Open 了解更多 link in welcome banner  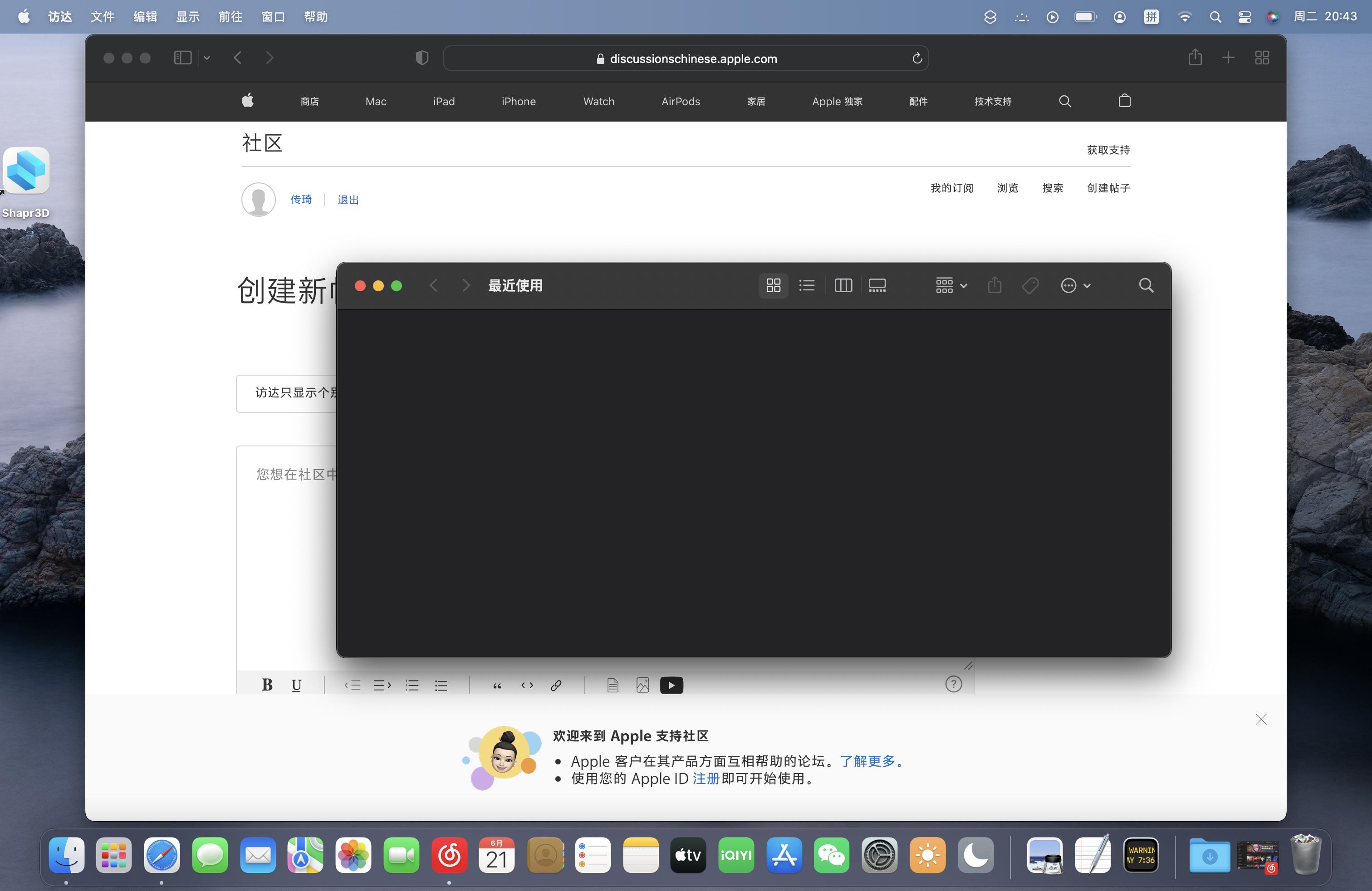869,761
